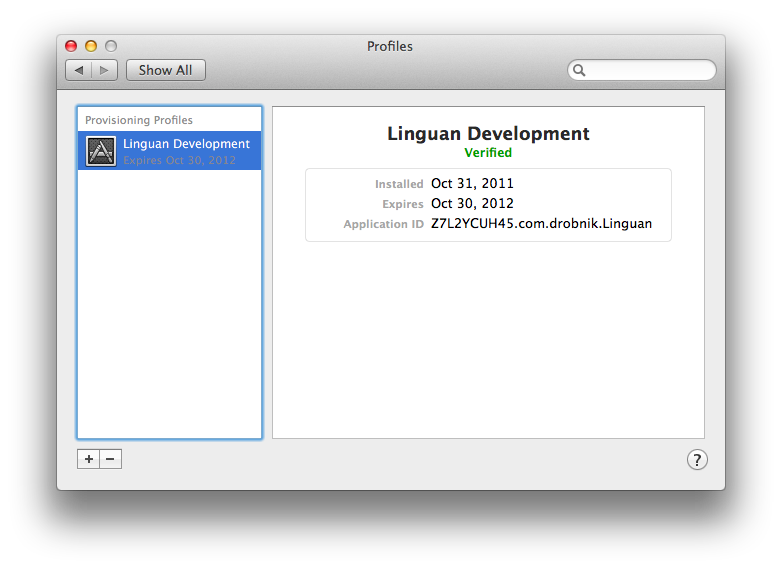This screenshot has width=782, height=569.
Task: Click the Installed date Oct 31, 2011
Action: pyautogui.click(x=472, y=184)
